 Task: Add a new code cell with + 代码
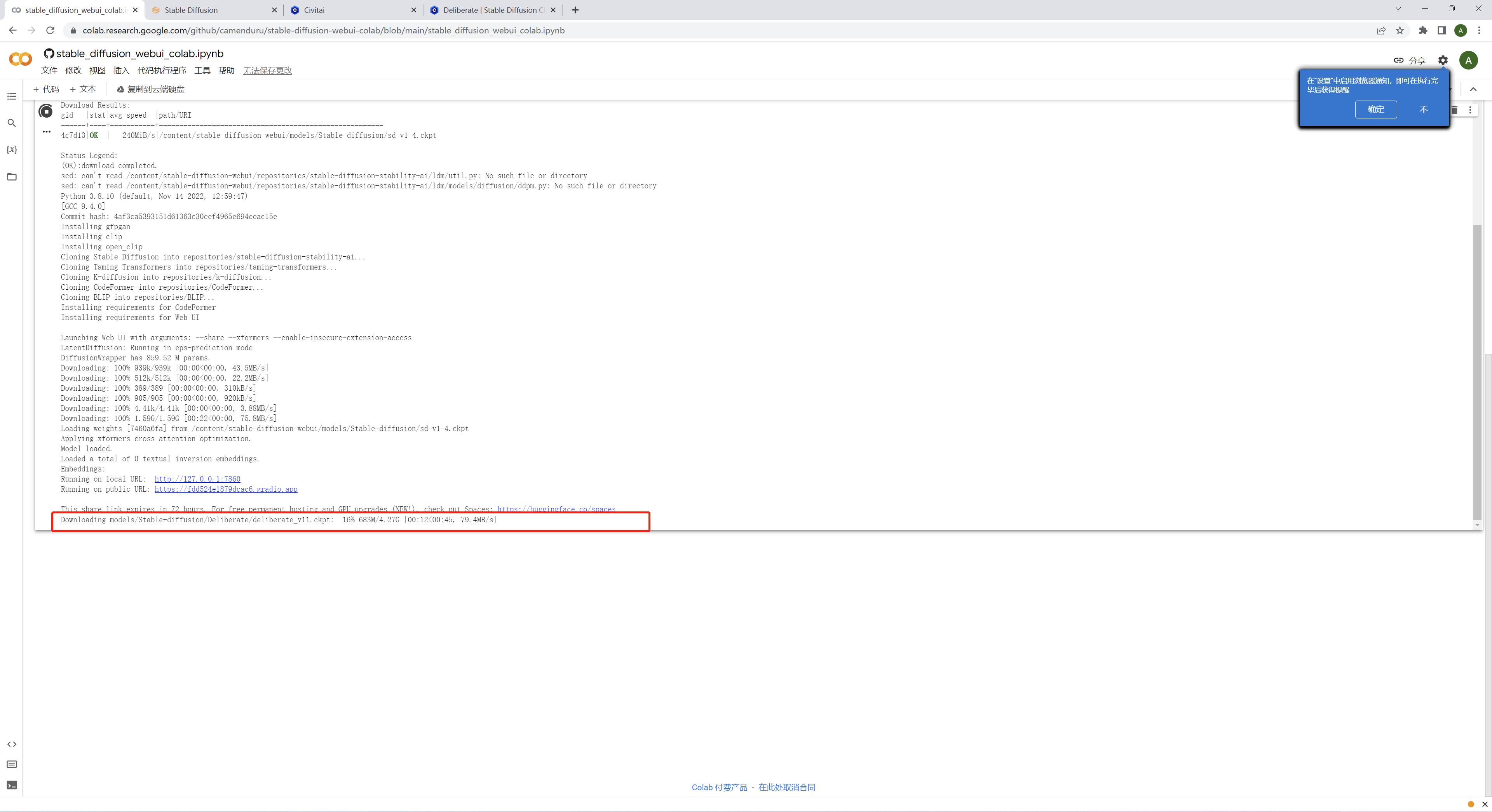click(x=46, y=89)
